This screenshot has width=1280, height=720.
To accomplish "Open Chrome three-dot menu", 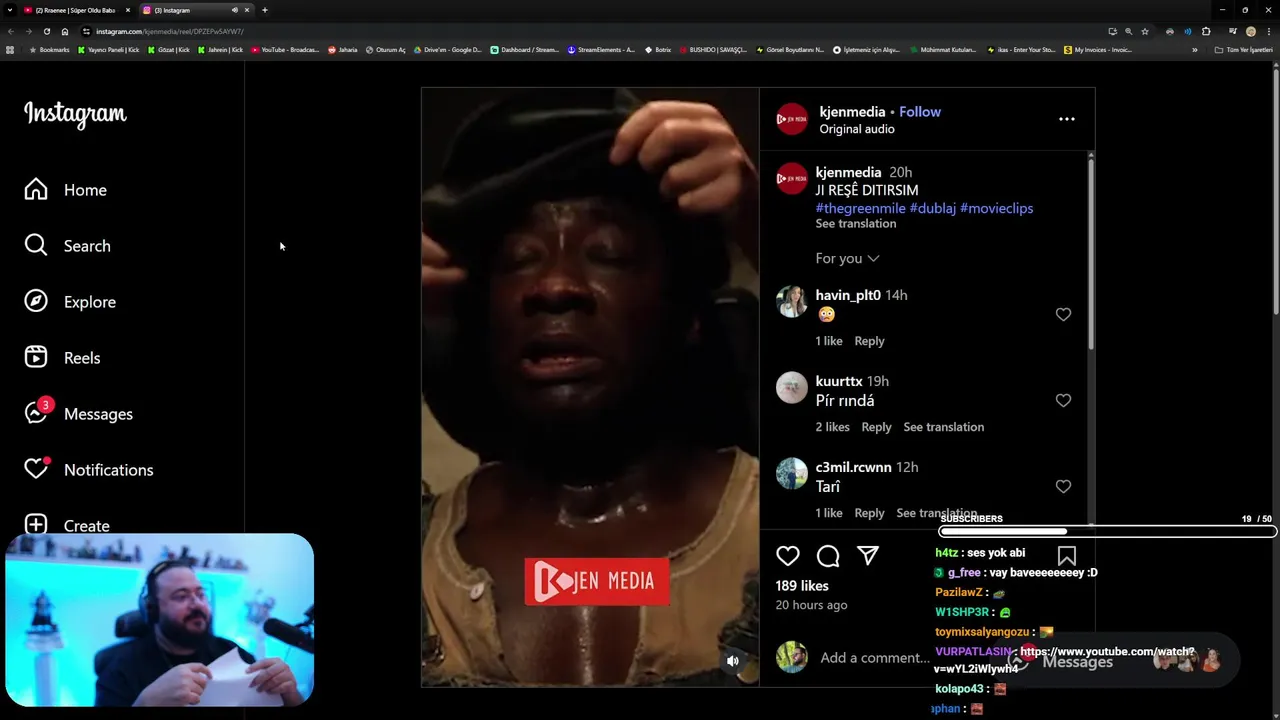I will 1267,31.
